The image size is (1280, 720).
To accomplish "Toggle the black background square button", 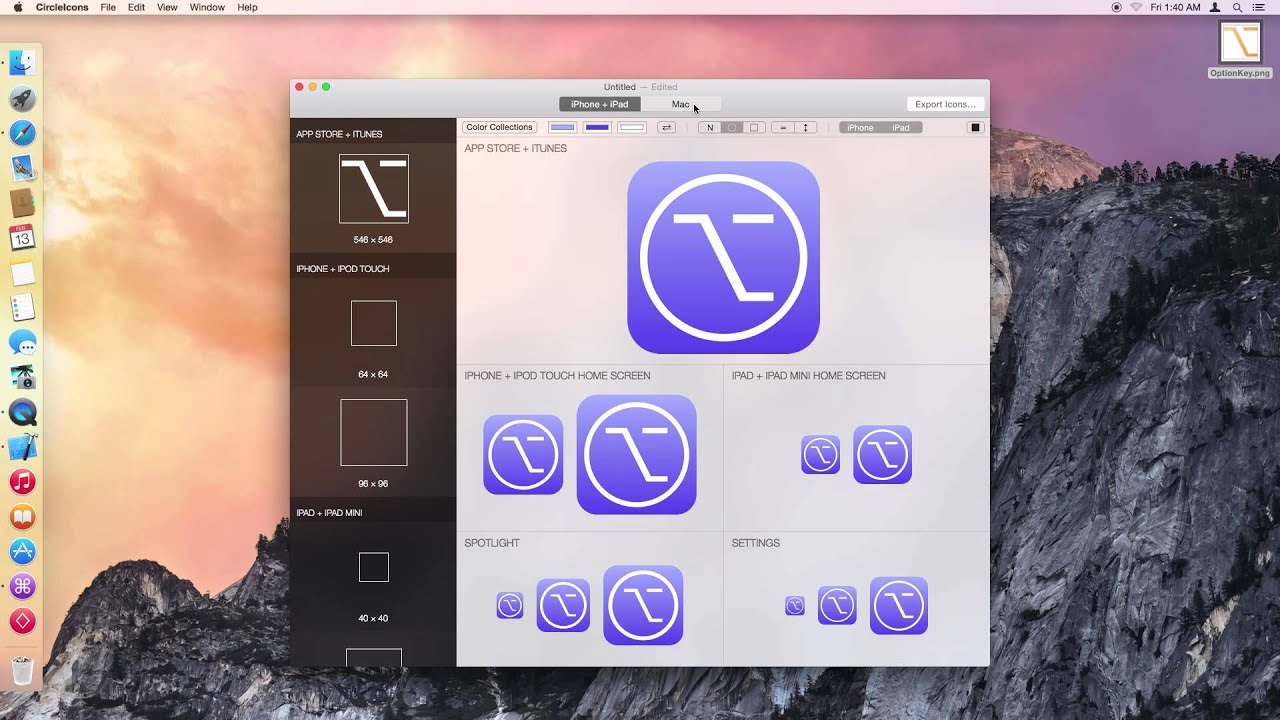I will [x=976, y=127].
